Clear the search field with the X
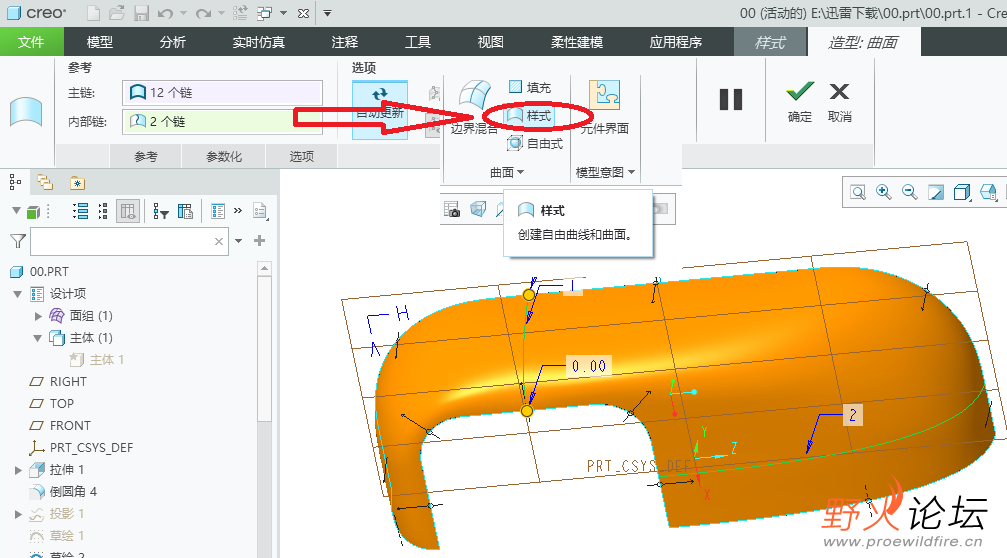The image size is (1007, 558). coord(219,241)
